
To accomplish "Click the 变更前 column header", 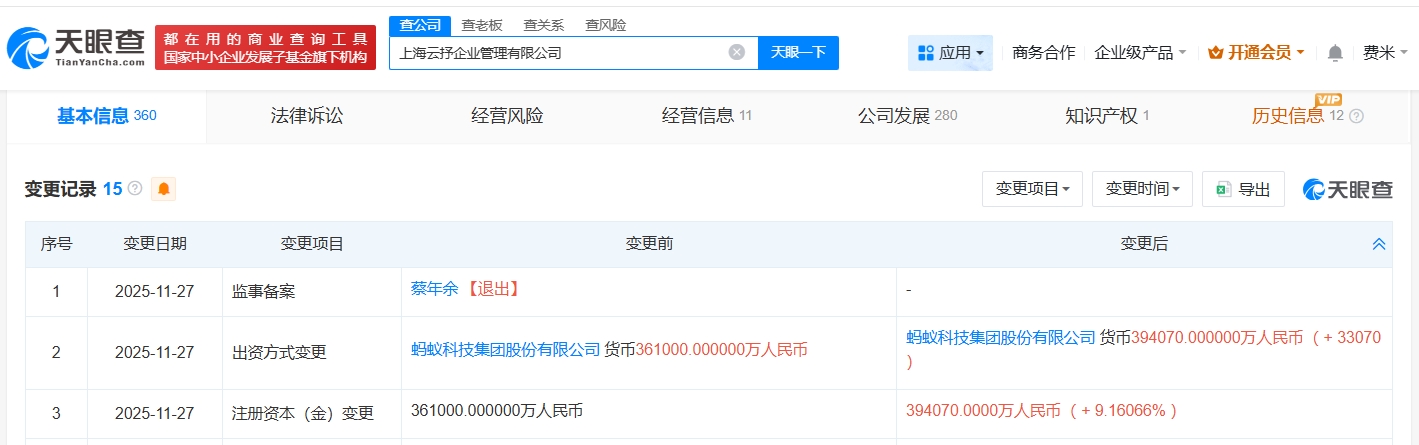I will tap(649, 244).
